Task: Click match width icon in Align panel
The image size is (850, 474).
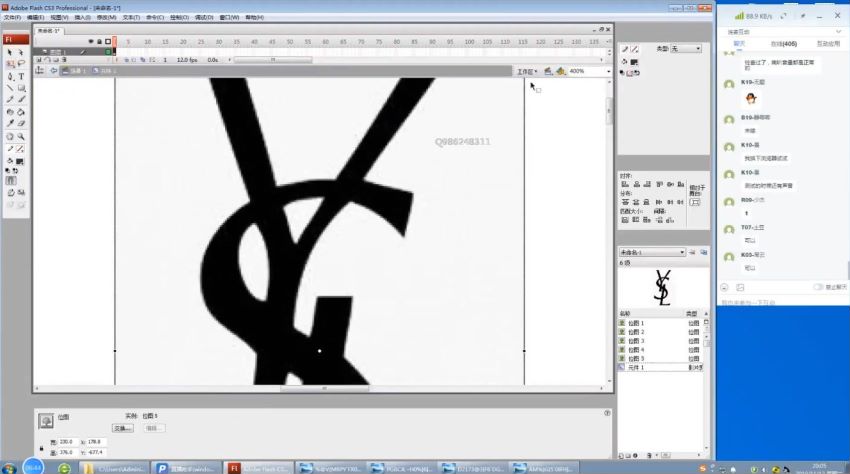Action: pos(625,220)
